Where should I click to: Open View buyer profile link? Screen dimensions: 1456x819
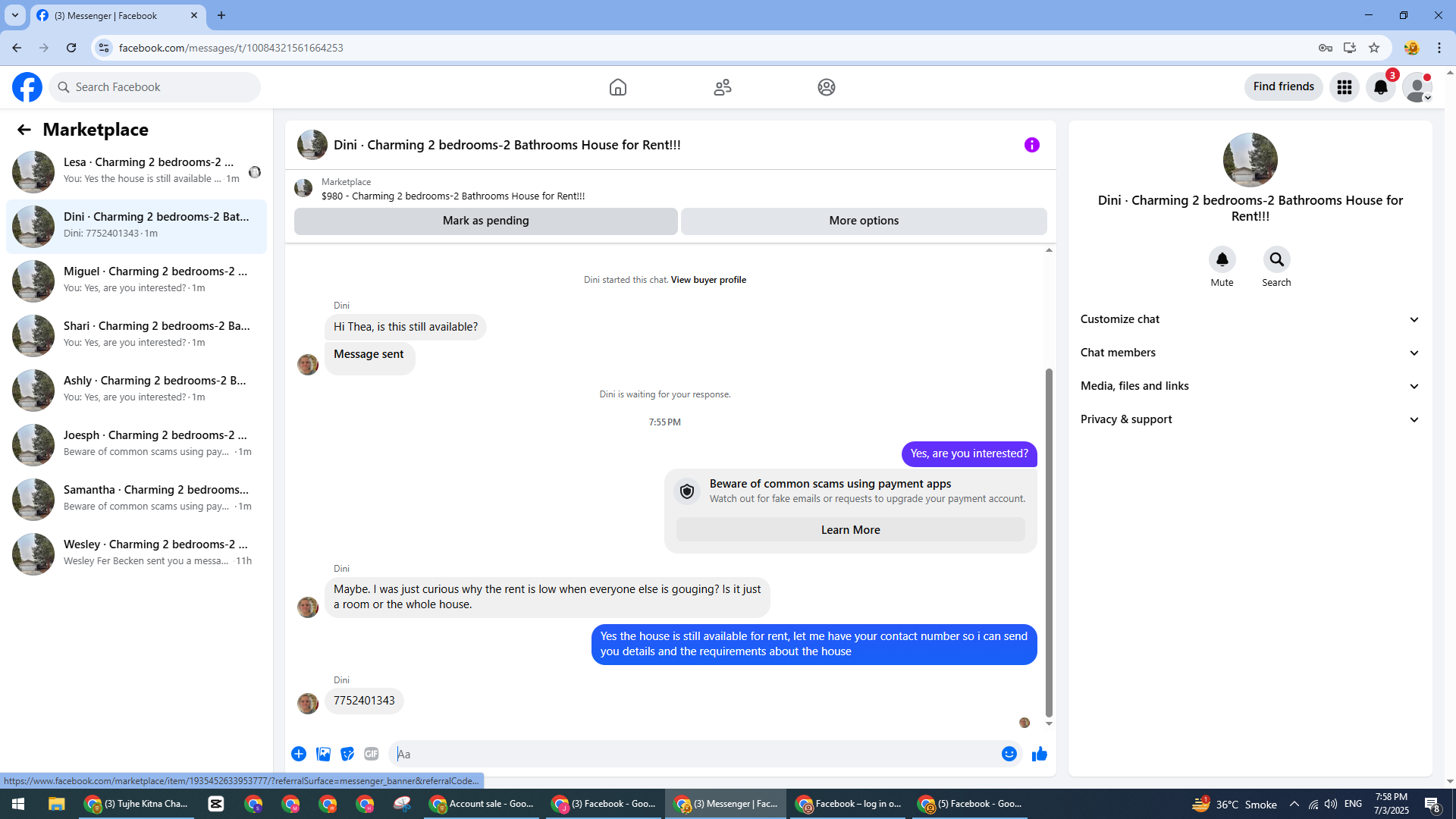[x=708, y=280]
